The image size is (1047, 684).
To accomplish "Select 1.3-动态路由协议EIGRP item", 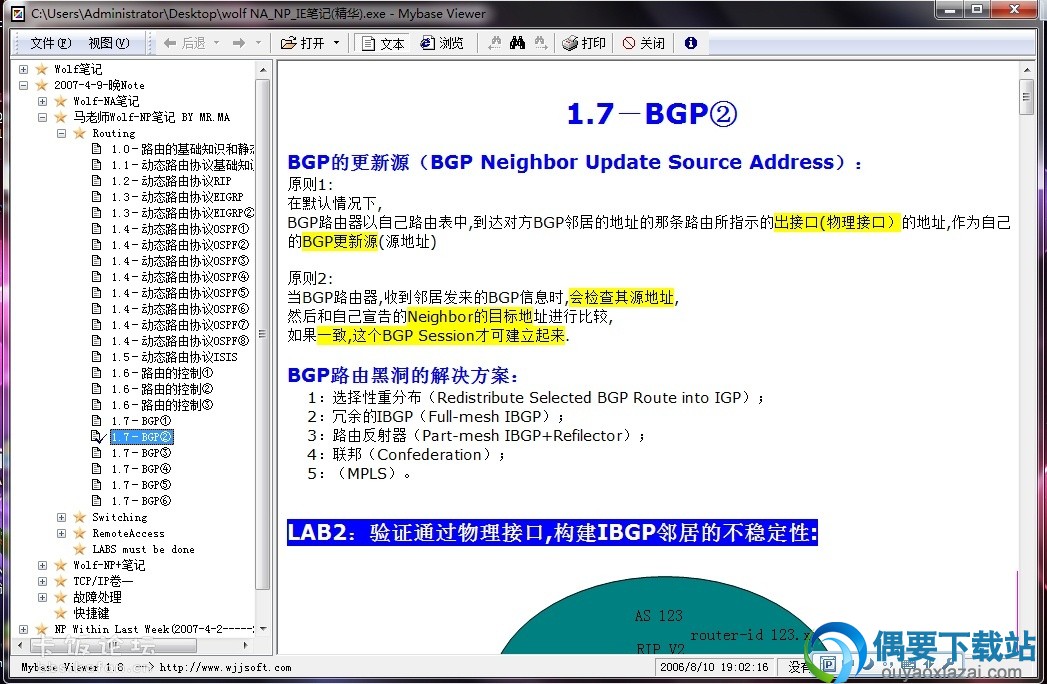I will (x=177, y=198).
